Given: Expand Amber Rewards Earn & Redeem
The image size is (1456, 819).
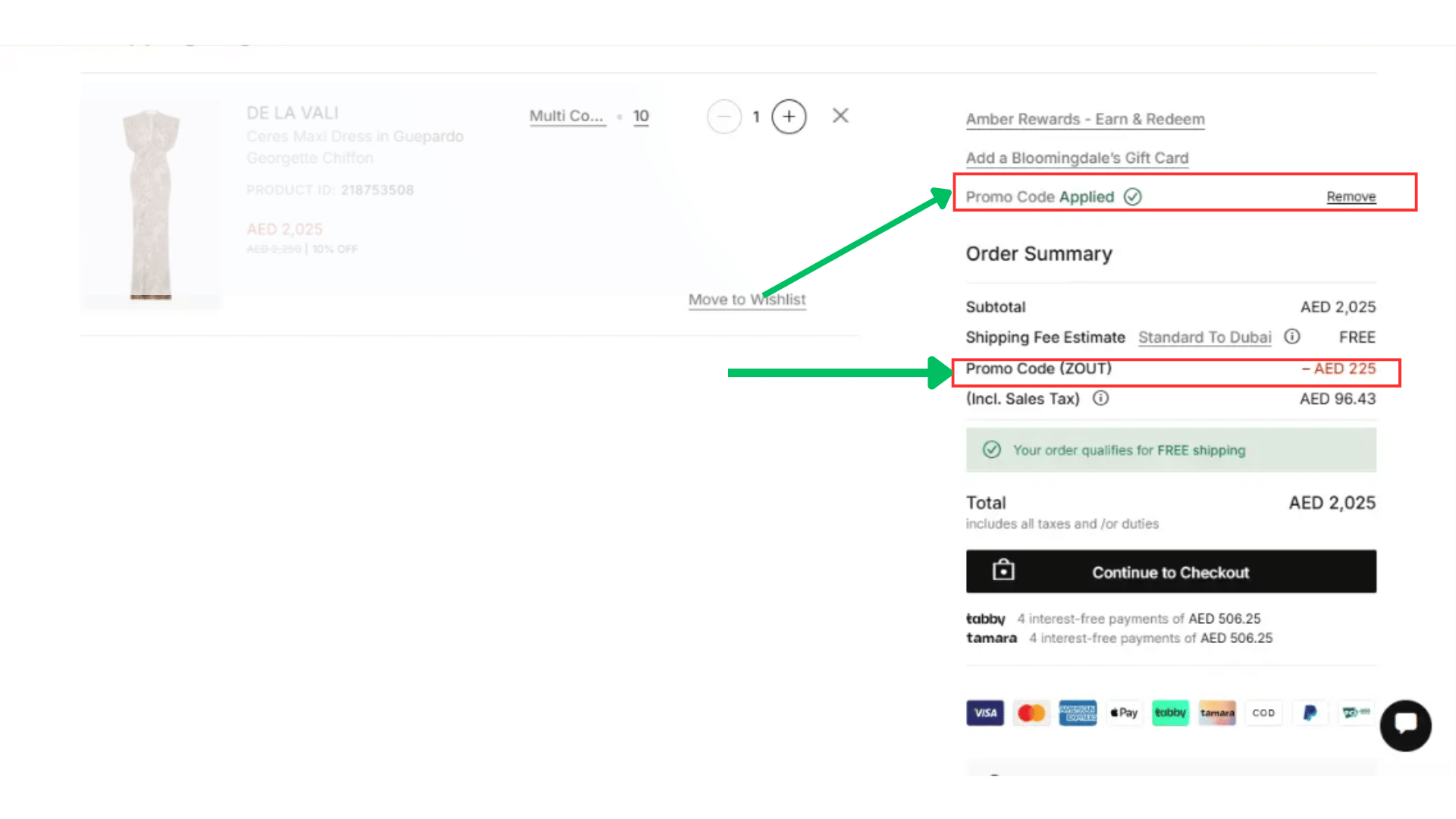Looking at the screenshot, I should 1084,119.
